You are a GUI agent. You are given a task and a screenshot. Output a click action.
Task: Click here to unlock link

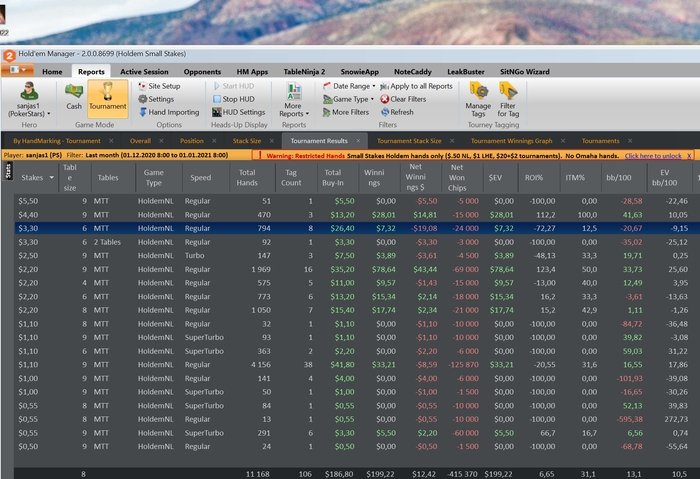pyautogui.click(x=653, y=156)
